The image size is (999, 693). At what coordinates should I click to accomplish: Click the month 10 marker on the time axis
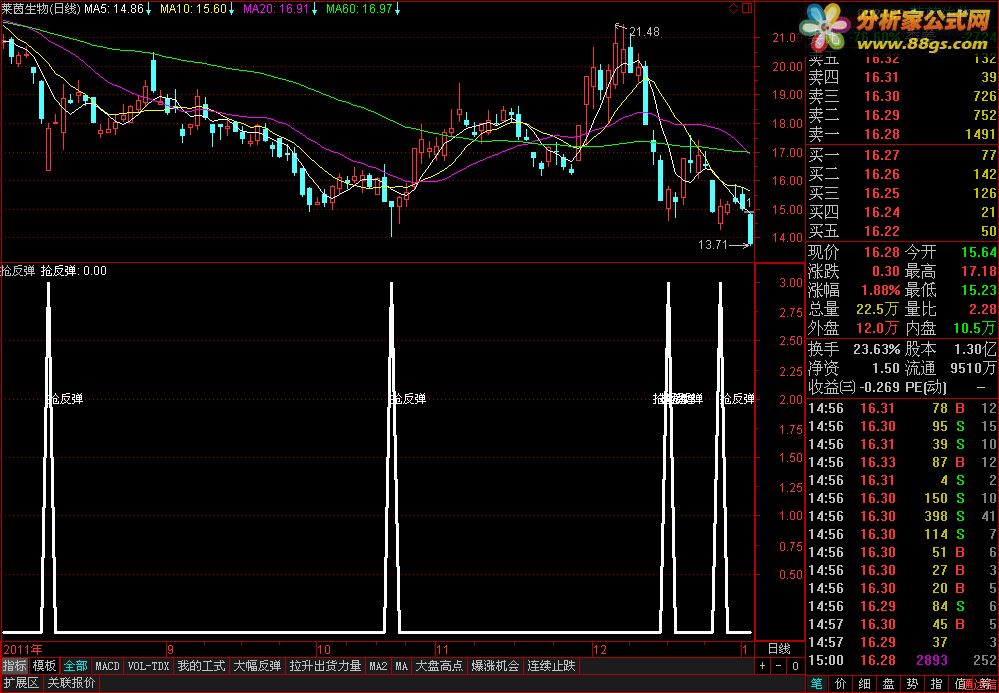coord(324,650)
